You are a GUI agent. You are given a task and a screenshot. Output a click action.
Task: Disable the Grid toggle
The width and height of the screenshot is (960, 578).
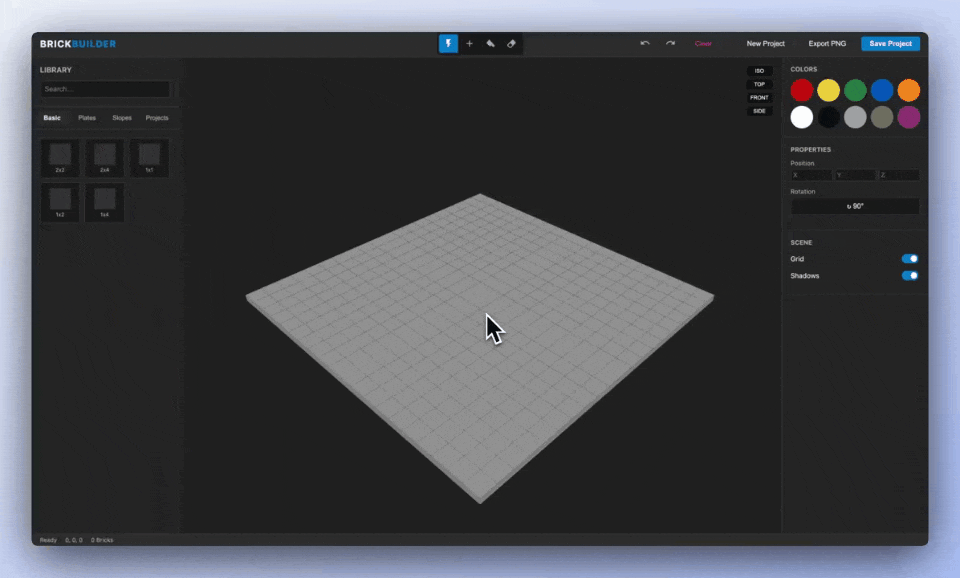pyautogui.click(x=909, y=259)
